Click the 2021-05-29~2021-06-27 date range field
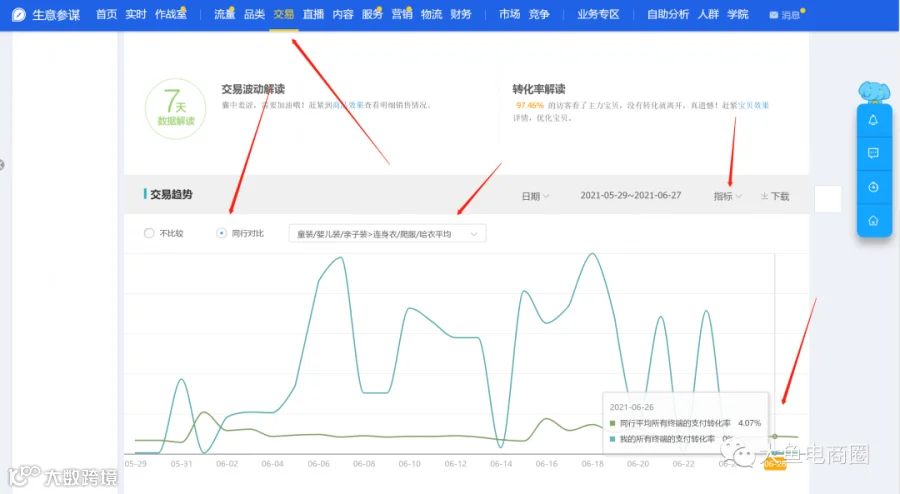Viewport: 900px width, 494px height. pyautogui.click(x=630, y=196)
